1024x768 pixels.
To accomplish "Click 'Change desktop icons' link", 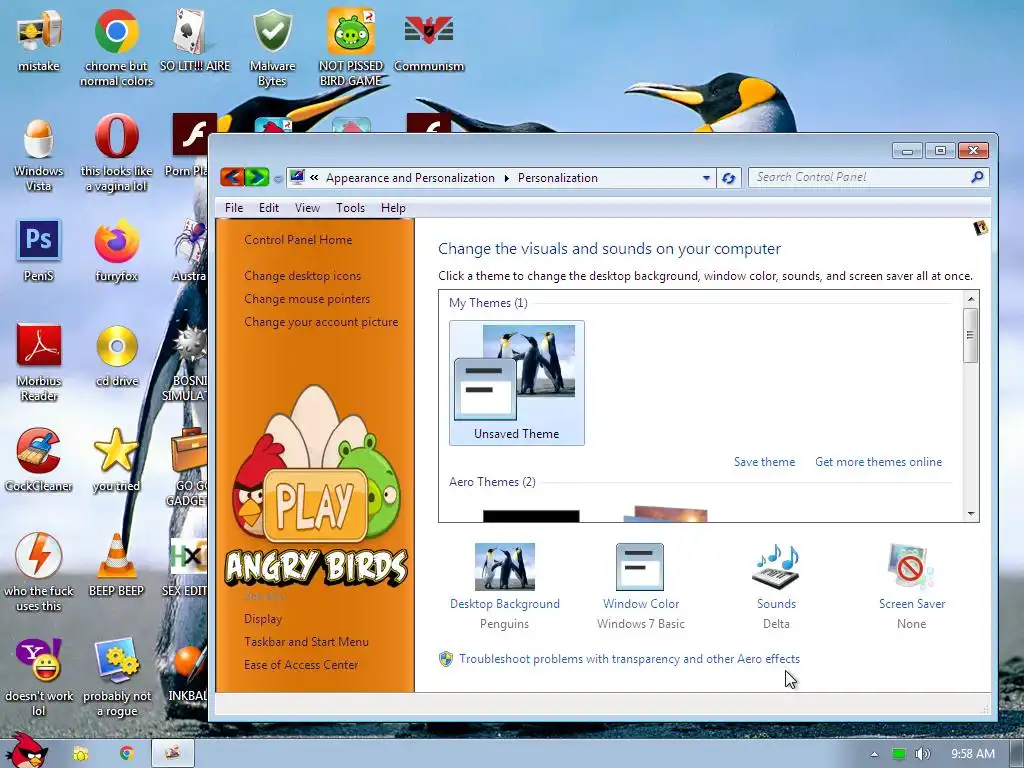I will pyautogui.click(x=302, y=276).
